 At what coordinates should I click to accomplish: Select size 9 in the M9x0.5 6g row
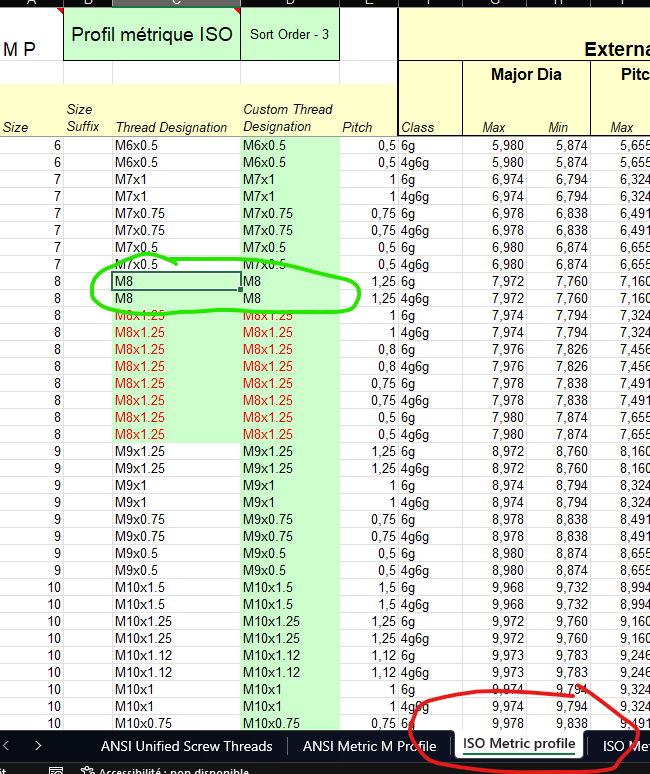coord(32,553)
